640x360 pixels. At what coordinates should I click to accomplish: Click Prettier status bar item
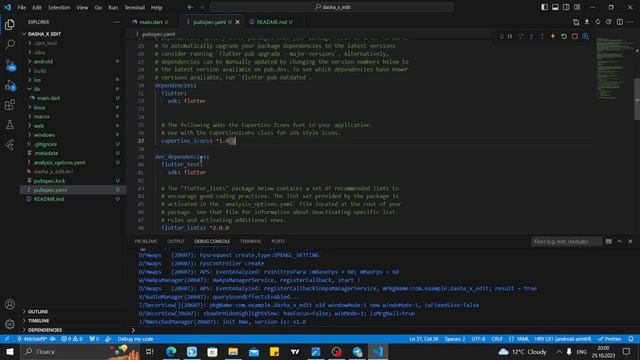tap(609, 339)
